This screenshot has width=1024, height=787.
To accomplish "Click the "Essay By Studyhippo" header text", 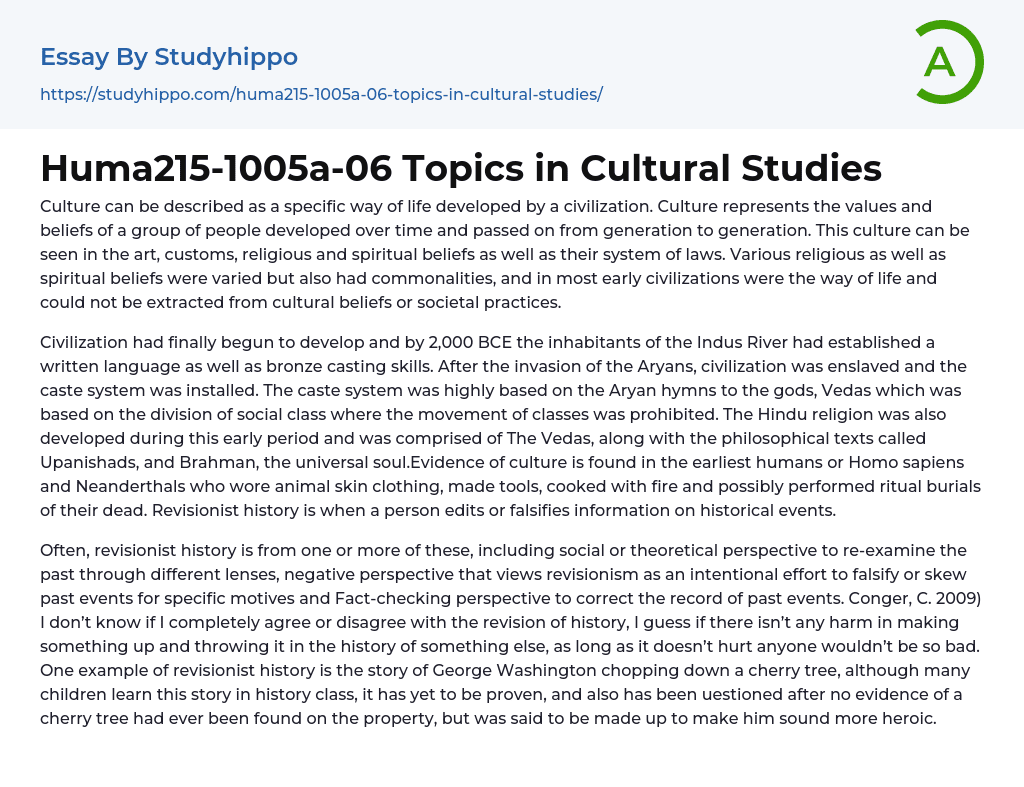I will 169,57.
